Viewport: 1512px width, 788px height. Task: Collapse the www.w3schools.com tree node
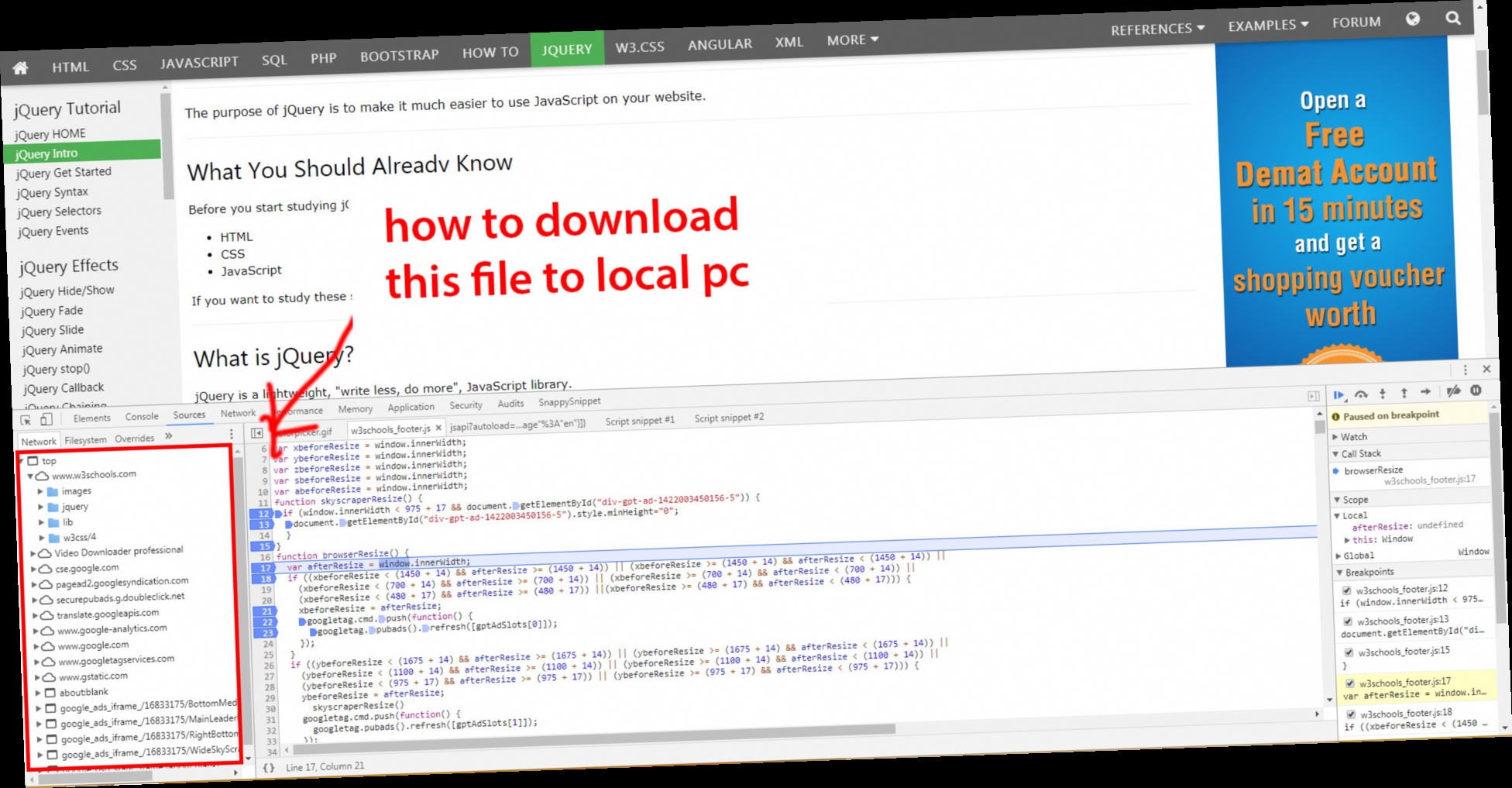point(30,477)
